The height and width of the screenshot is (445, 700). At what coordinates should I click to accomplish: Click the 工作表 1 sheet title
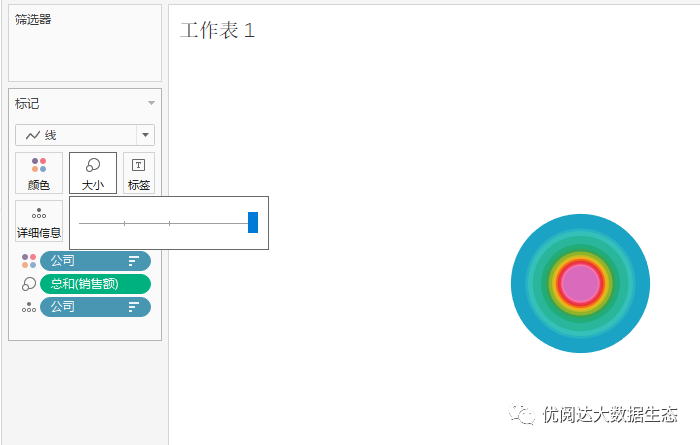(217, 30)
